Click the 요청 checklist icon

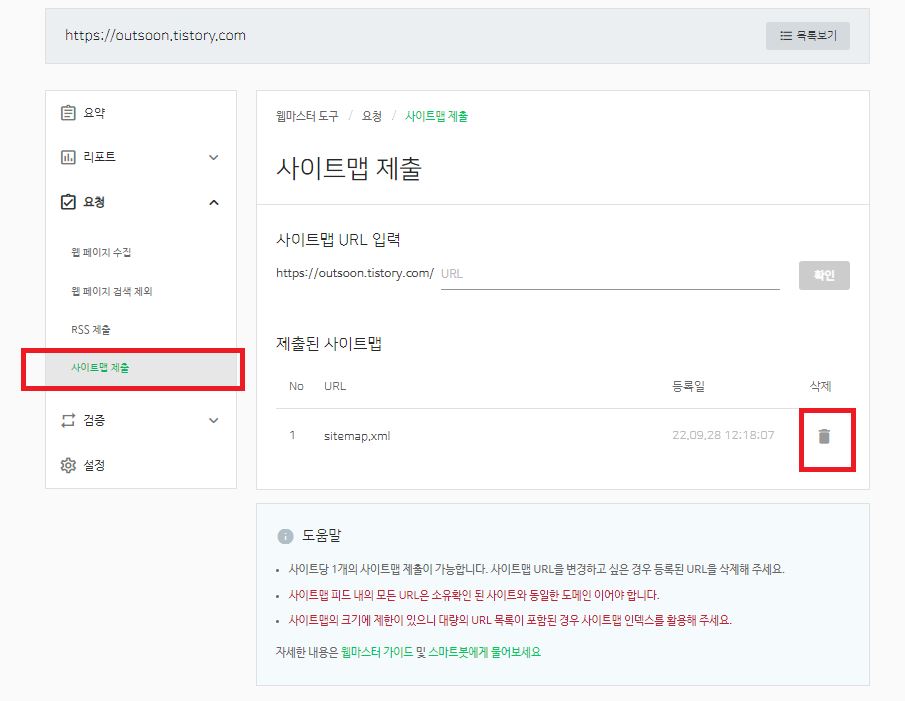[x=68, y=202]
